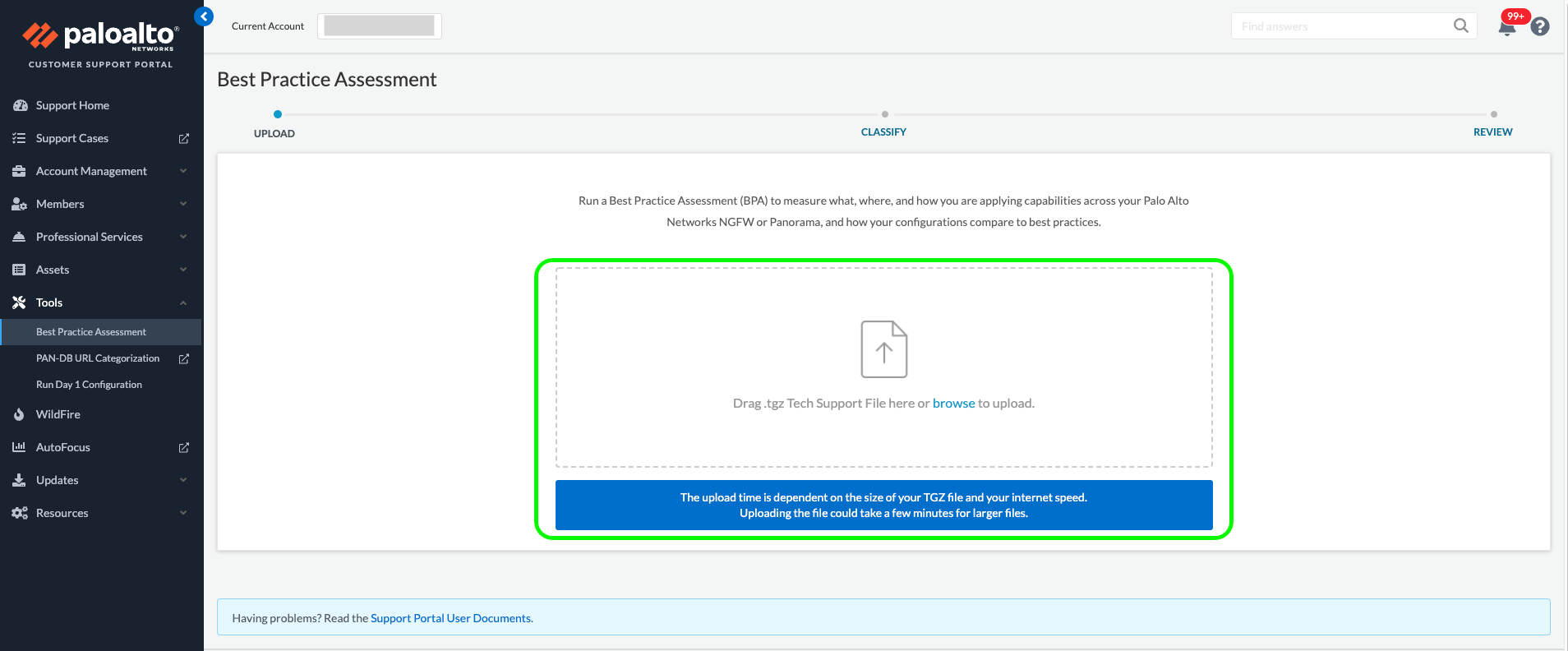Click the 'Run a Best Practice Assessment' description
The width and height of the screenshot is (1568, 651).
pos(883,211)
